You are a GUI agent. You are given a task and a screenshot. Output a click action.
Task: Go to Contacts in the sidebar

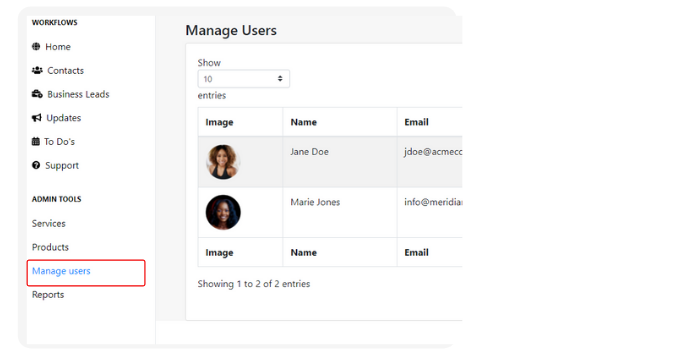tap(65, 71)
